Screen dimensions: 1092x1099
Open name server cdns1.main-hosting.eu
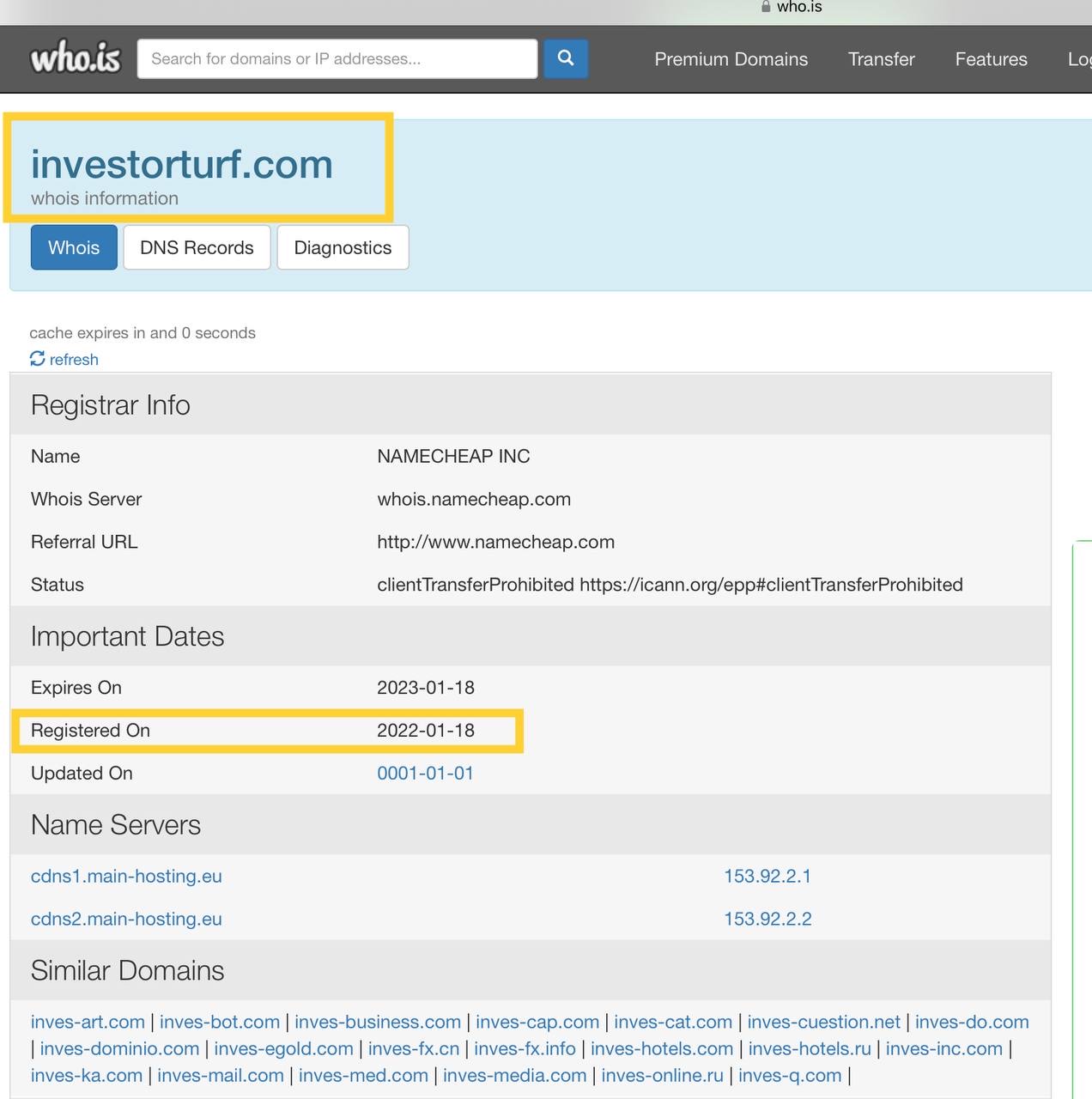pyautogui.click(x=126, y=876)
